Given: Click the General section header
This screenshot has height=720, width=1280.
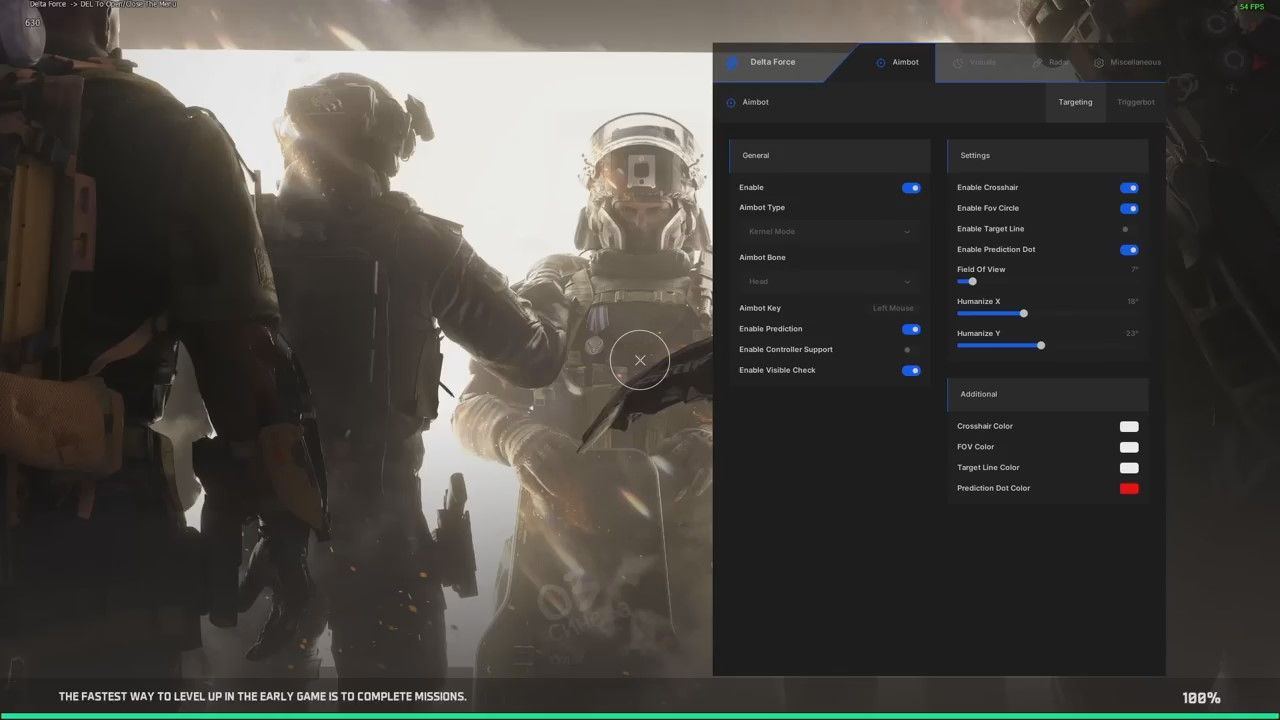Looking at the screenshot, I should (x=830, y=155).
